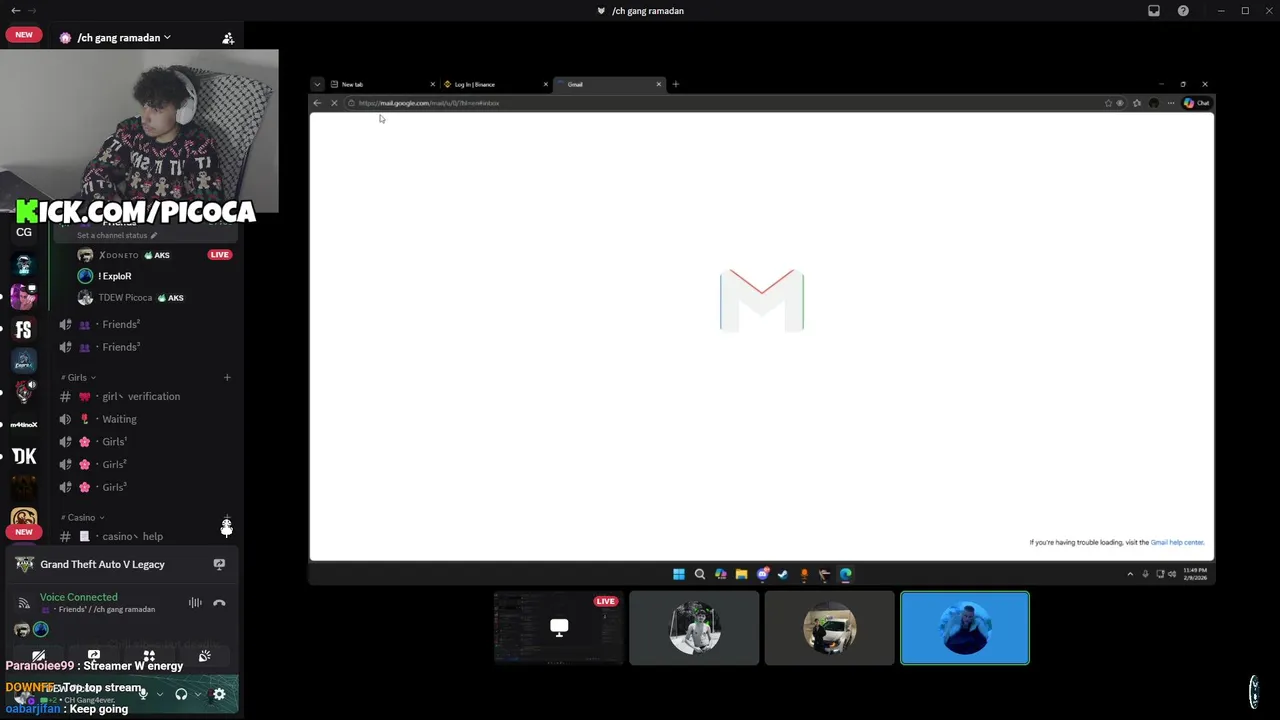Show hidden tray icons chevron
This screenshot has height=720, width=1280.
click(1130, 574)
